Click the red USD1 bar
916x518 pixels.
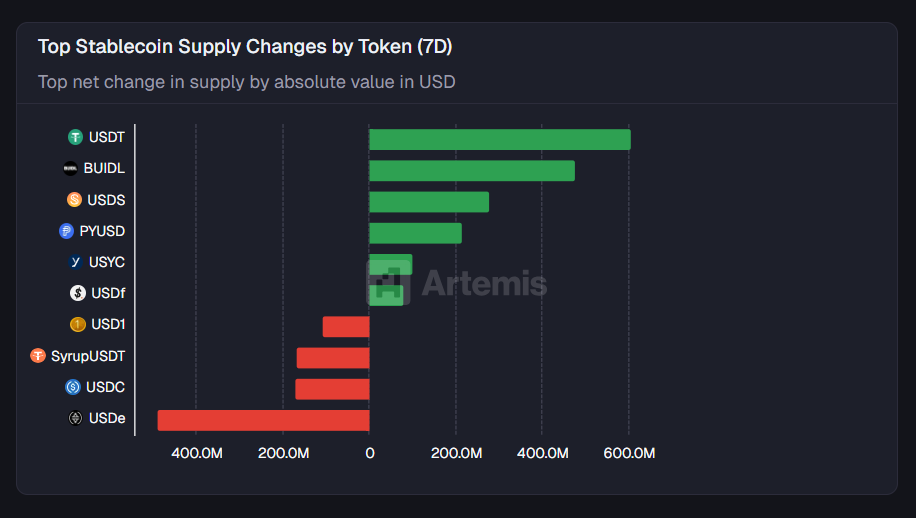click(x=346, y=326)
